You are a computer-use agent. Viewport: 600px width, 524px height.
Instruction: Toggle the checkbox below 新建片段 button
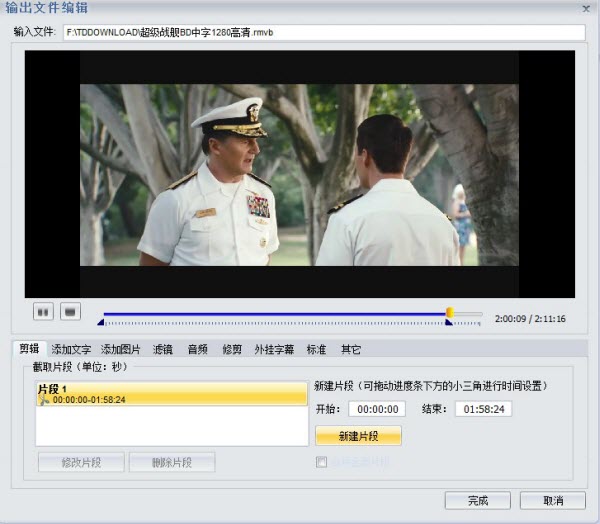(x=321, y=462)
